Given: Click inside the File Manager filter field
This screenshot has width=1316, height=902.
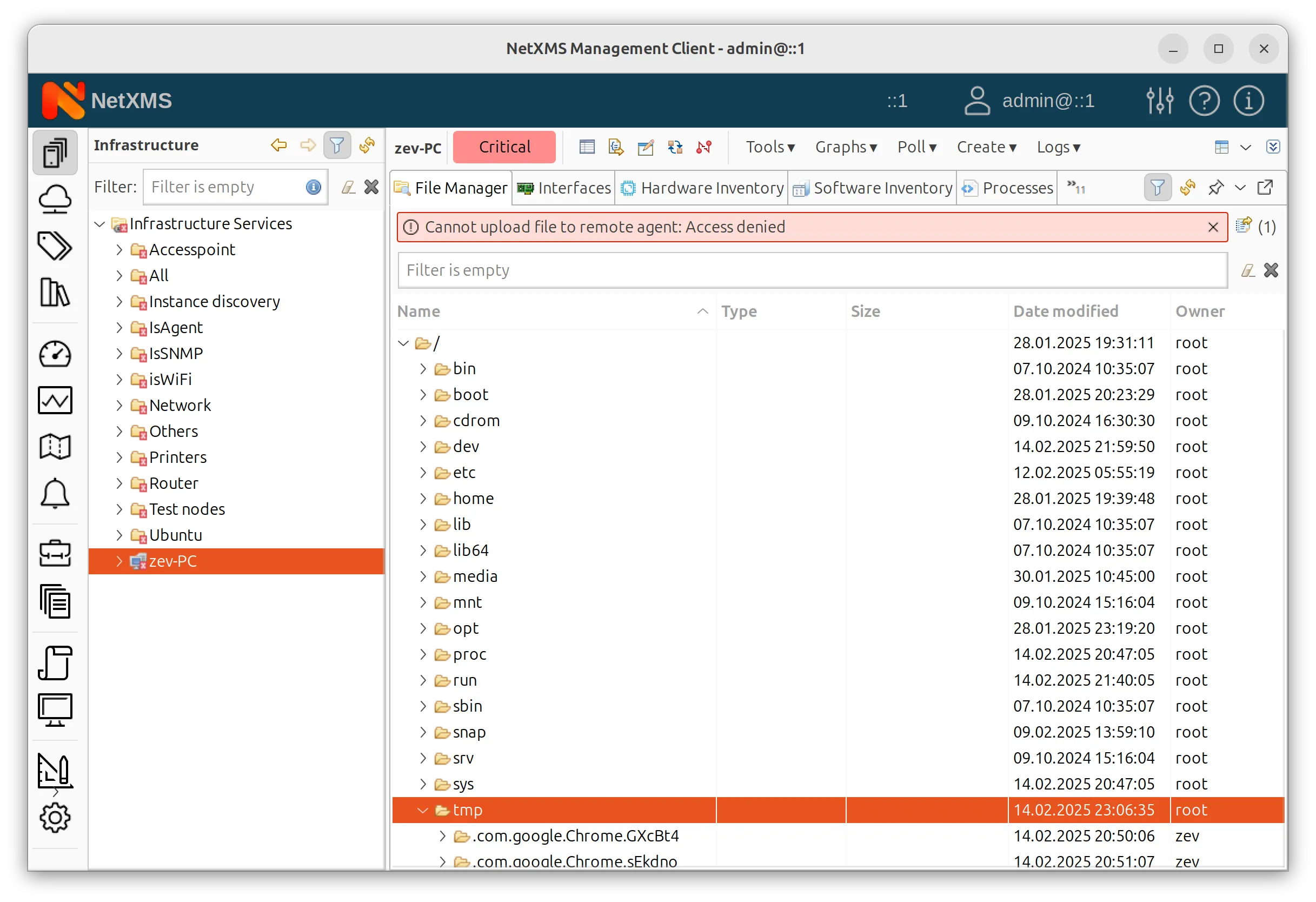Looking at the screenshot, I should (x=736, y=270).
